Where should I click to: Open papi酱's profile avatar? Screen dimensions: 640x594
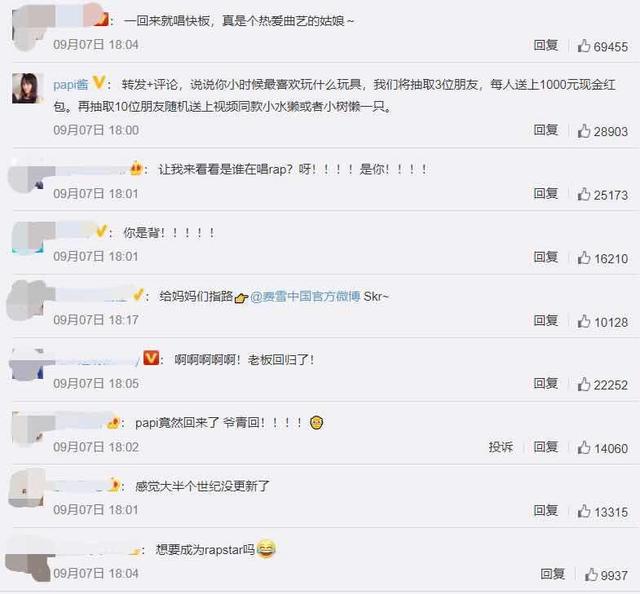coord(28,88)
